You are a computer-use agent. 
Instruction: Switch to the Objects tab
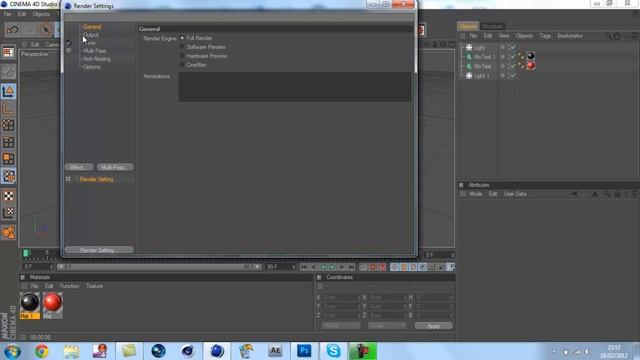(468, 26)
